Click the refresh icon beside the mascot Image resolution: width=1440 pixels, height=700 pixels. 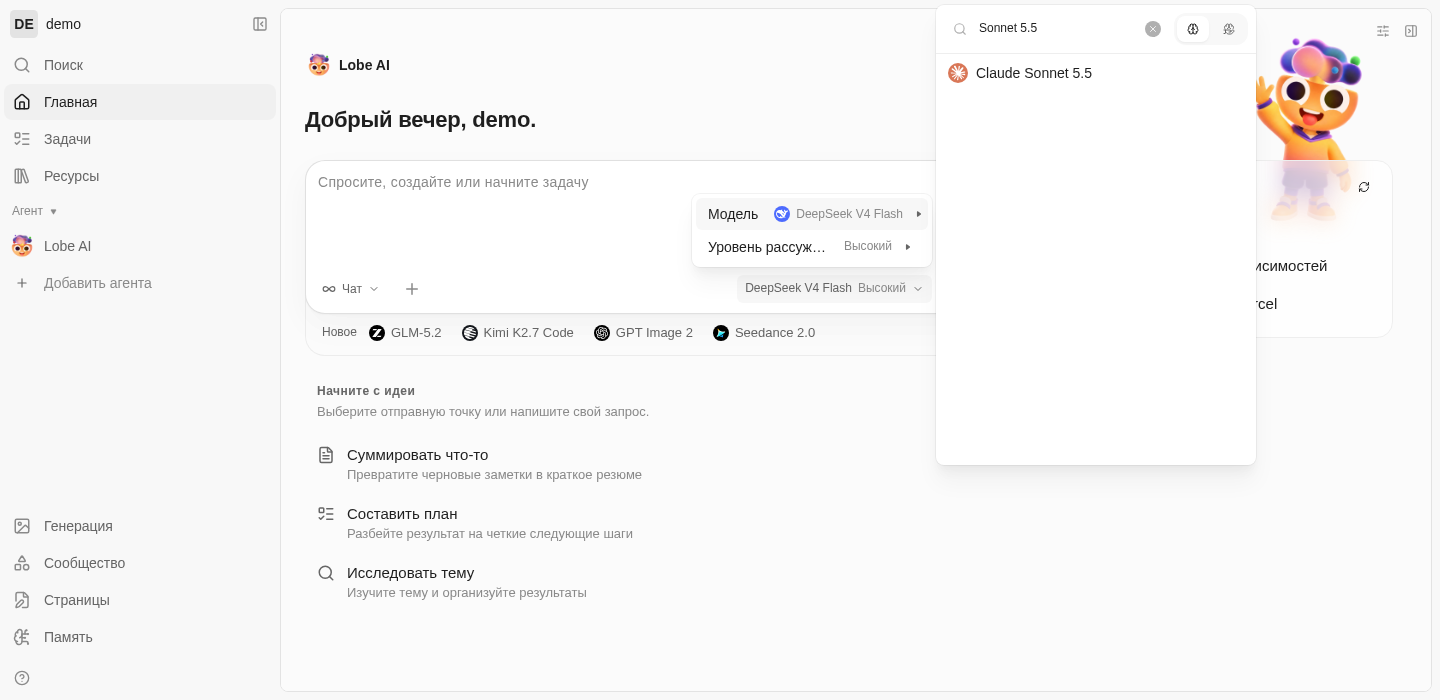(1364, 187)
